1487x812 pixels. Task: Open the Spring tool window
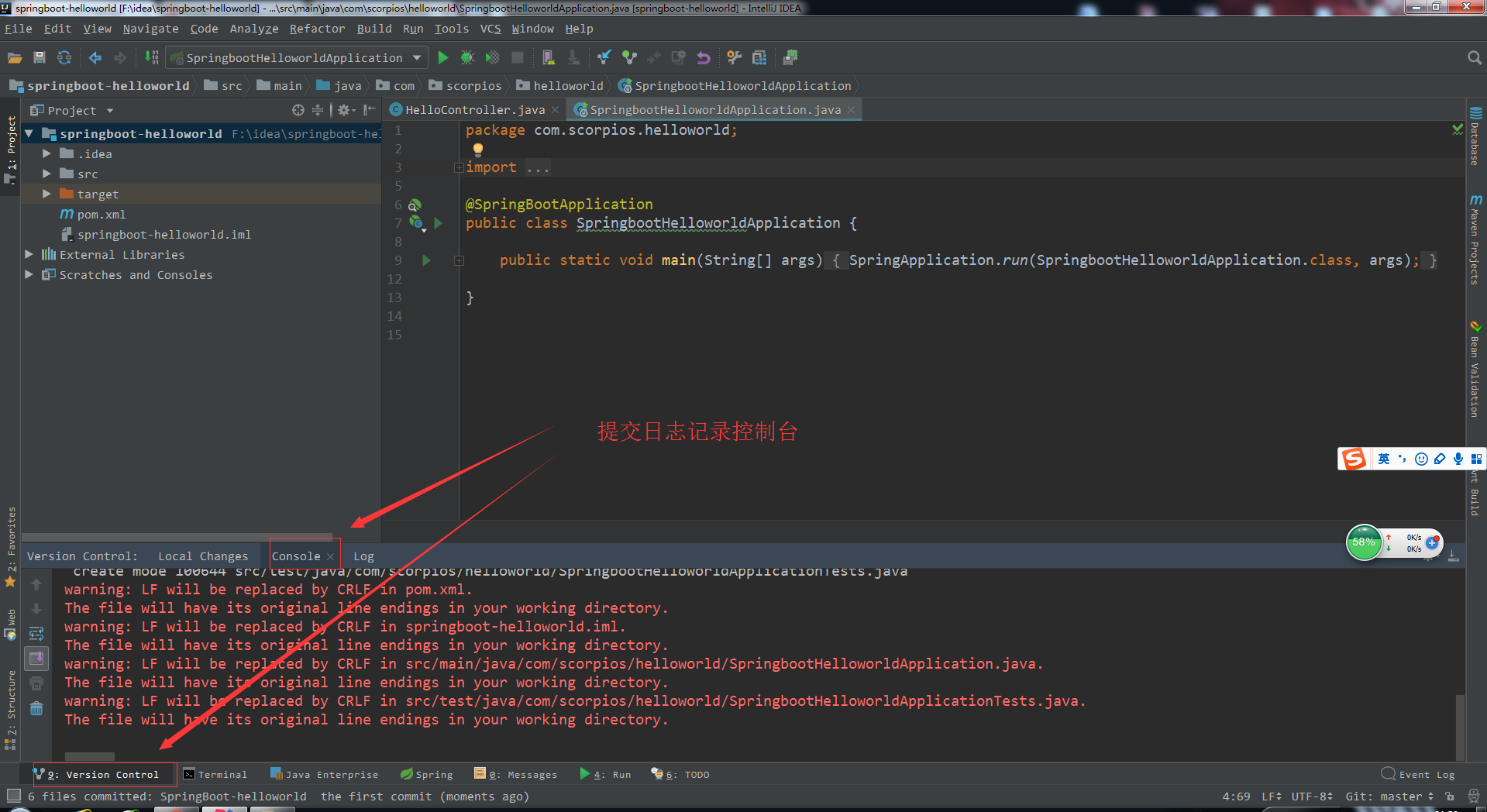pos(426,774)
